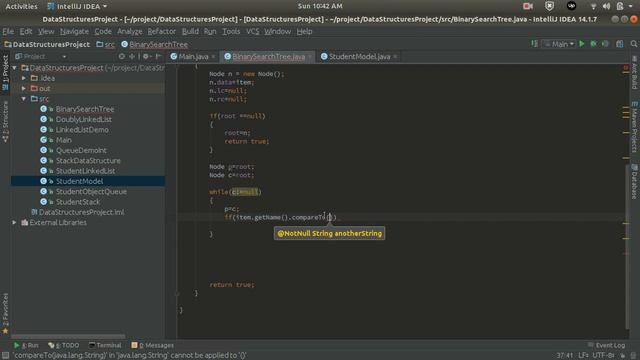The height and width of the screenshot is (360, 640).
Task: Click Run with Coverage icon
Action: tap(605, 44)
